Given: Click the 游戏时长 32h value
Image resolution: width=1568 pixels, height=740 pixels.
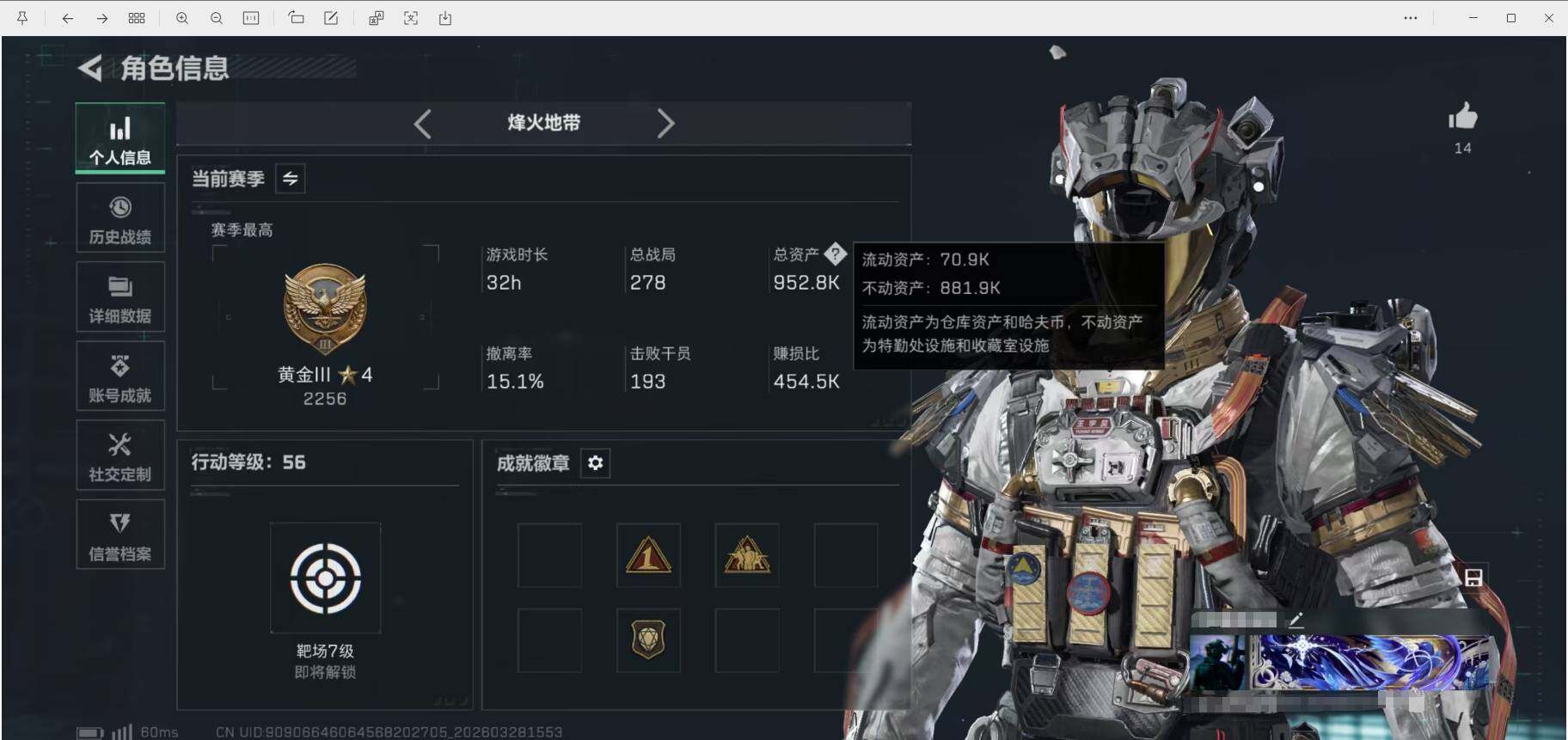Looking at the screenshot, I should coord(504,283).
